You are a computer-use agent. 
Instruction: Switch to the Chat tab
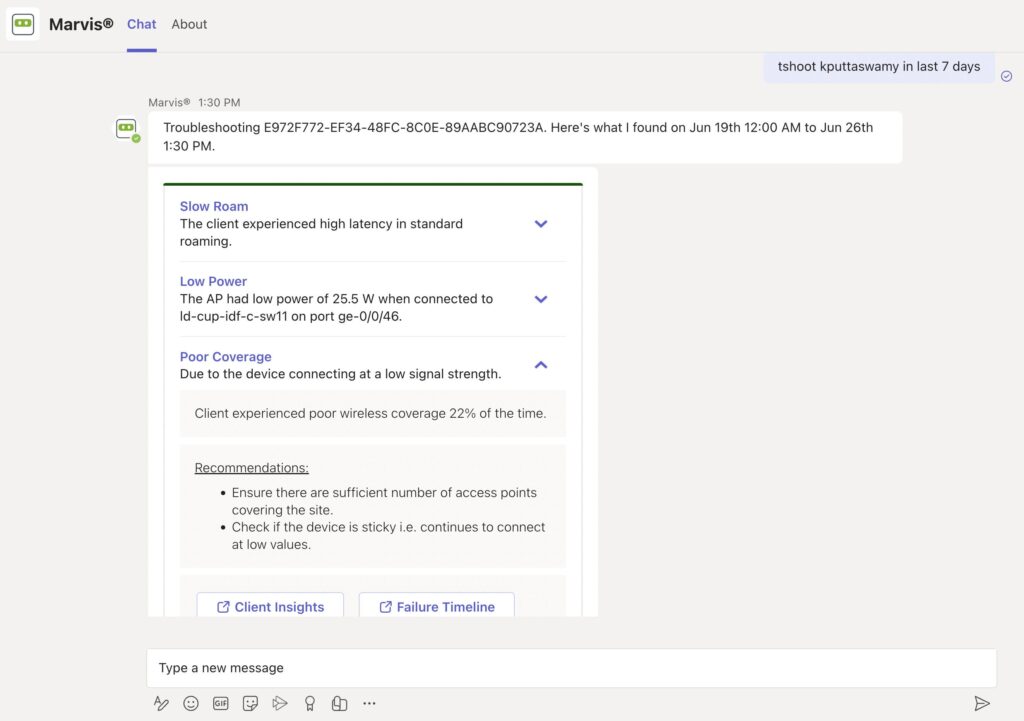pos(142,24)
